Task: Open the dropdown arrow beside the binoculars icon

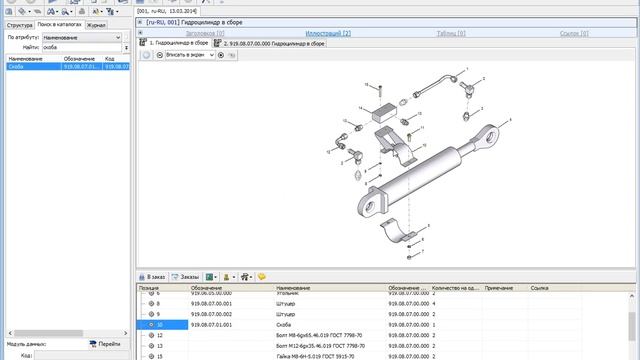Action: coord(57,12)
